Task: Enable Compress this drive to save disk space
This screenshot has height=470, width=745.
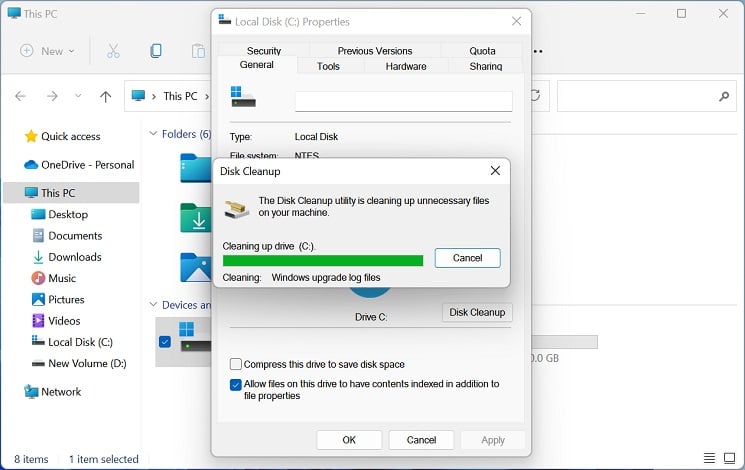Action: (235, 364)
